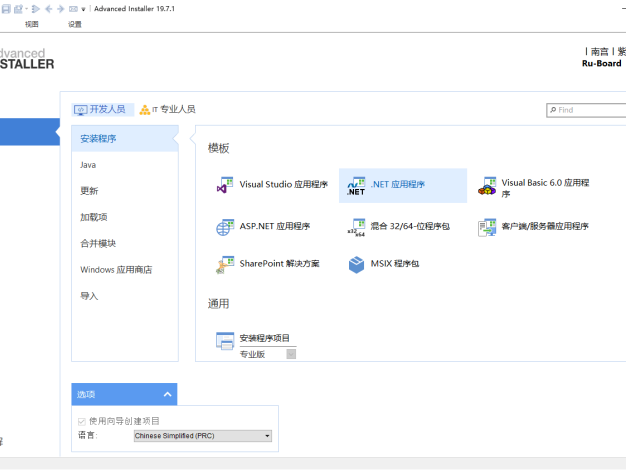Viewport: 626px width, 470px height.
Task: Switch to the IT 专业人员 tab
Action: 167,109
